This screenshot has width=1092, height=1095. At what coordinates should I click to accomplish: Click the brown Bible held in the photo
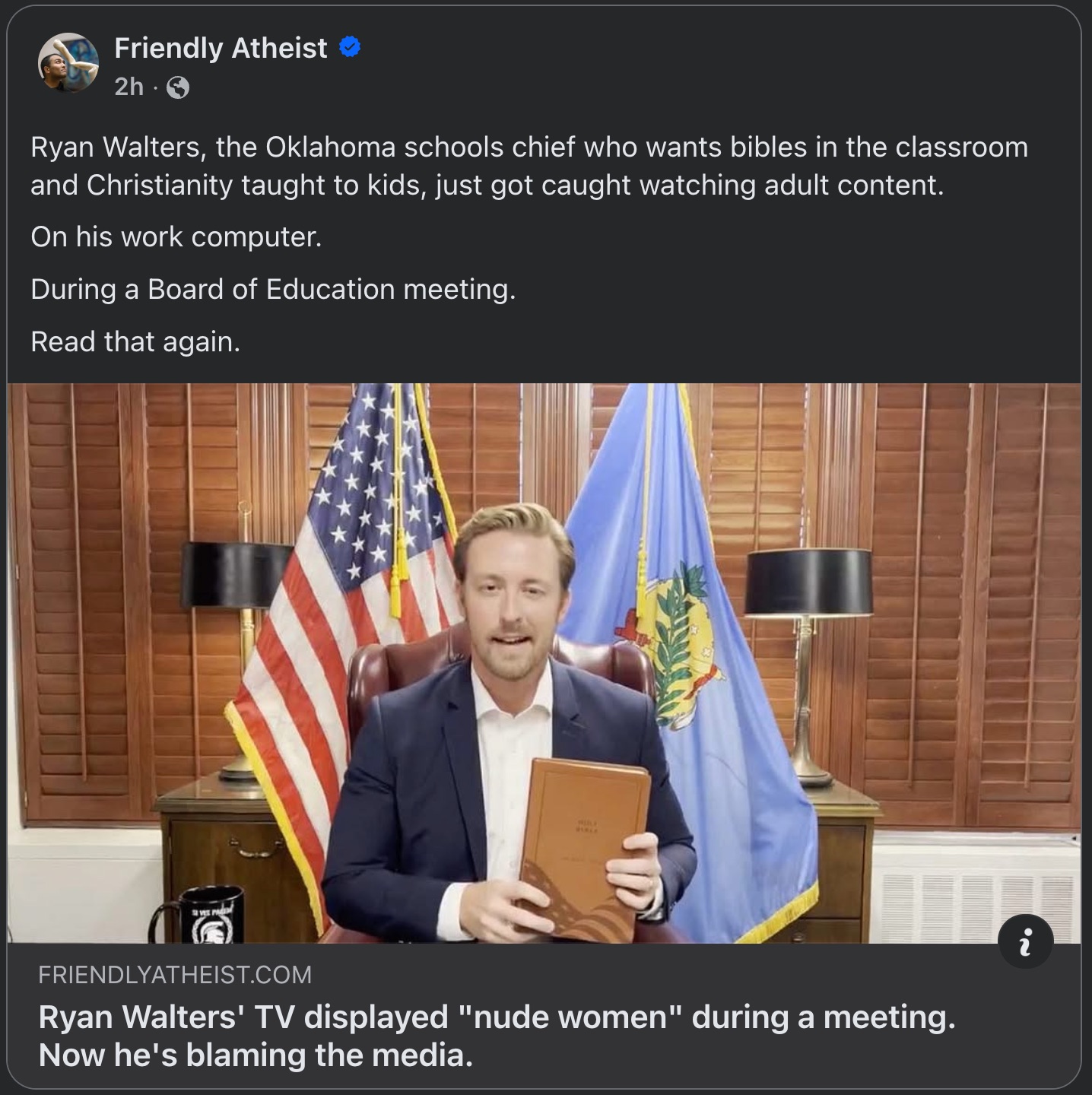[584, 844]
